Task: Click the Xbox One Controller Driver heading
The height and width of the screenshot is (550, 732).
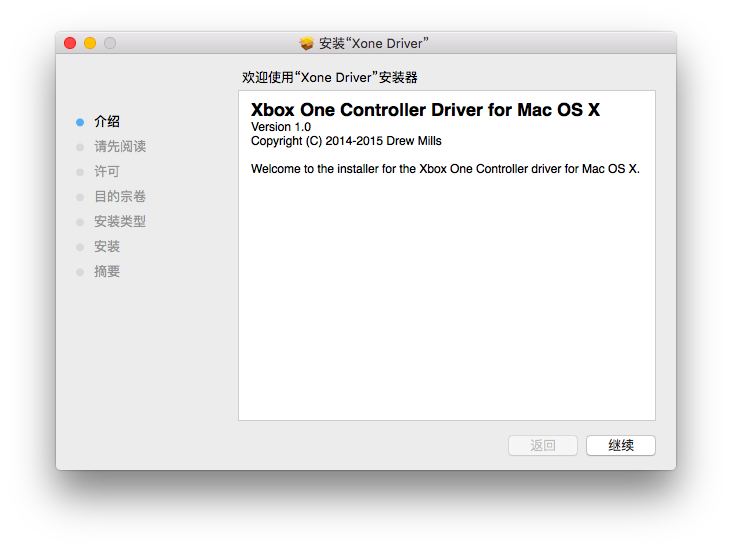Action: [x=425, y=110]
